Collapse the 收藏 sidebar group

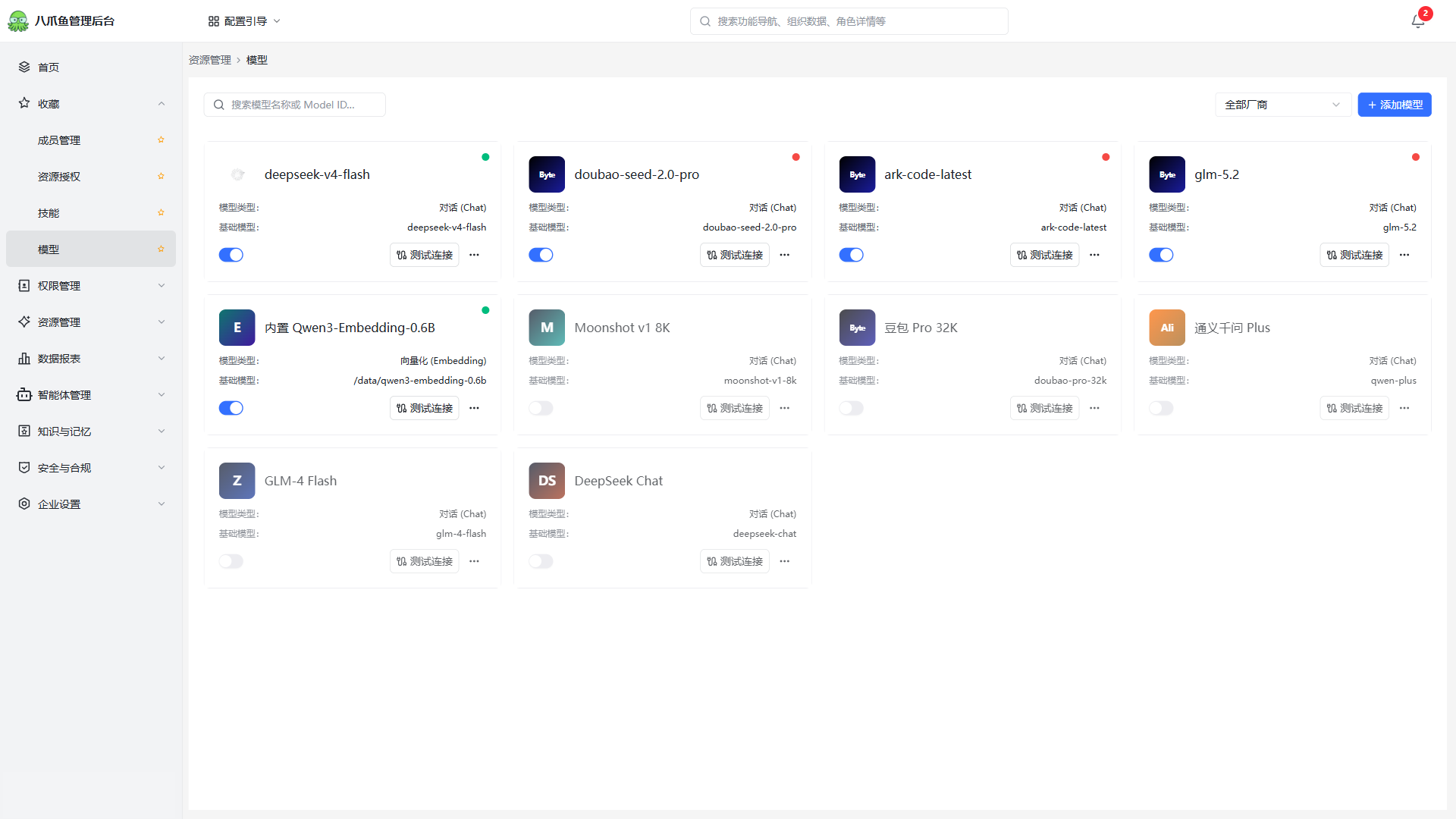91,103
